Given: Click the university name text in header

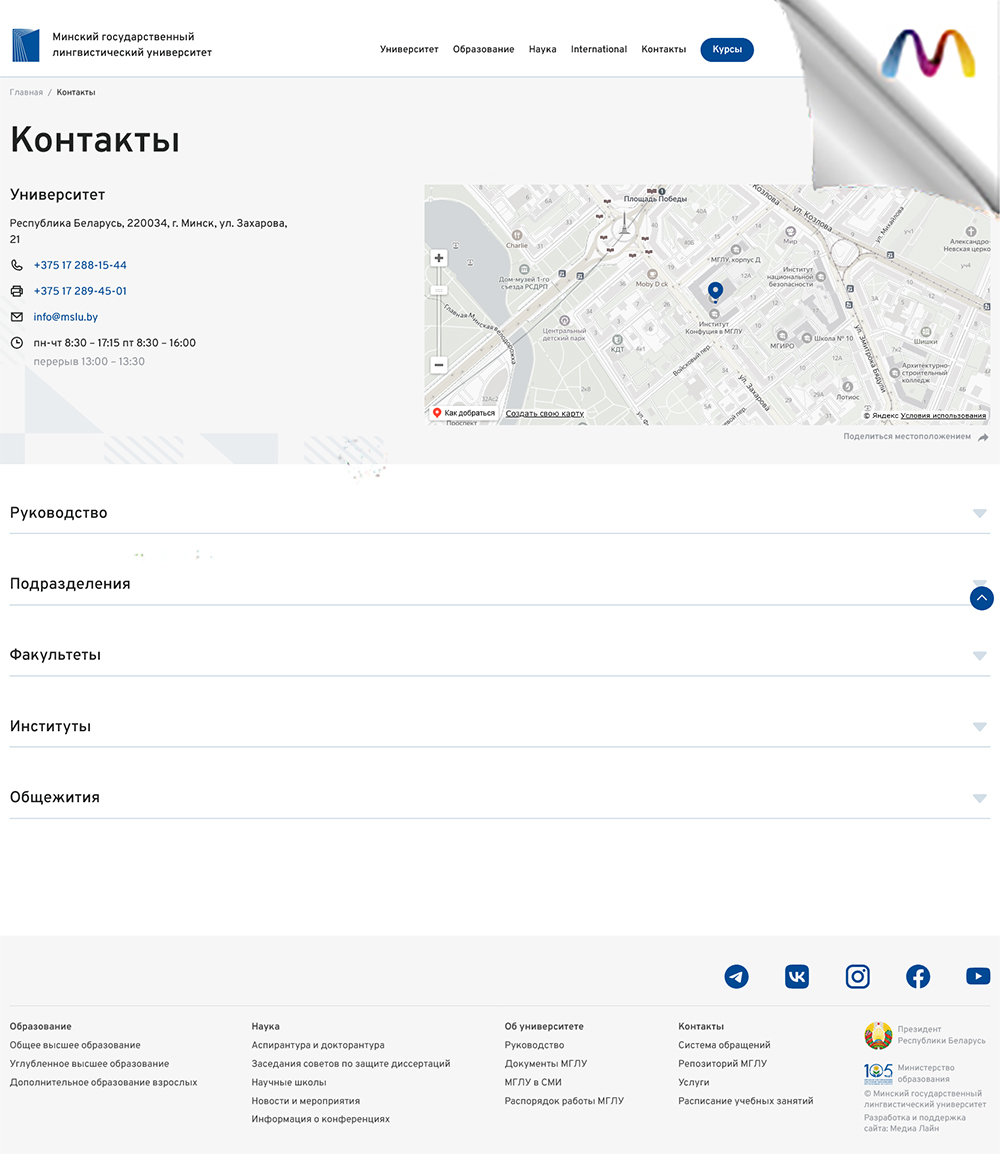Looking at the screenshot, I should (x=132, y=45).
